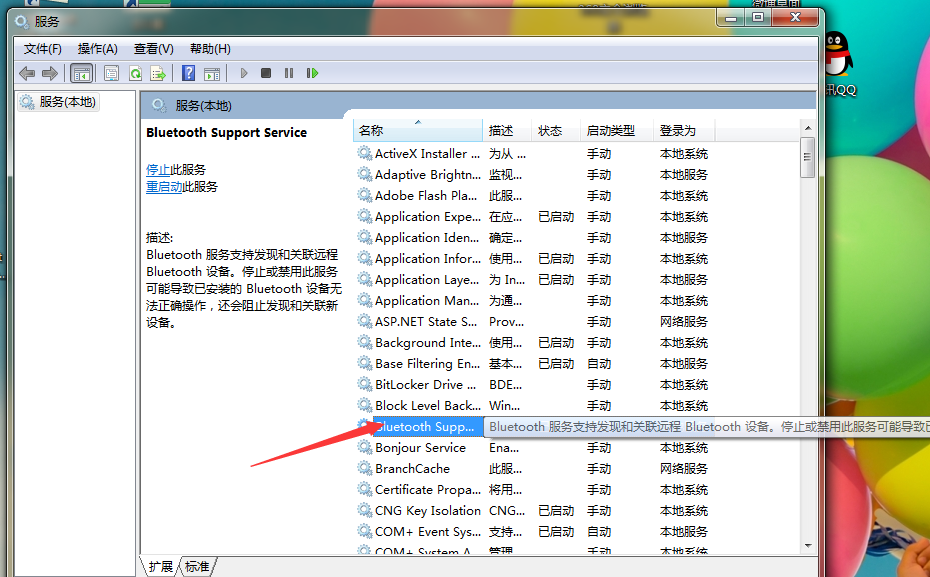Viewport: 930px width, 577px height.
Task: Click the scrollbar down arrow in the services list
Action: tap(807, 546)
